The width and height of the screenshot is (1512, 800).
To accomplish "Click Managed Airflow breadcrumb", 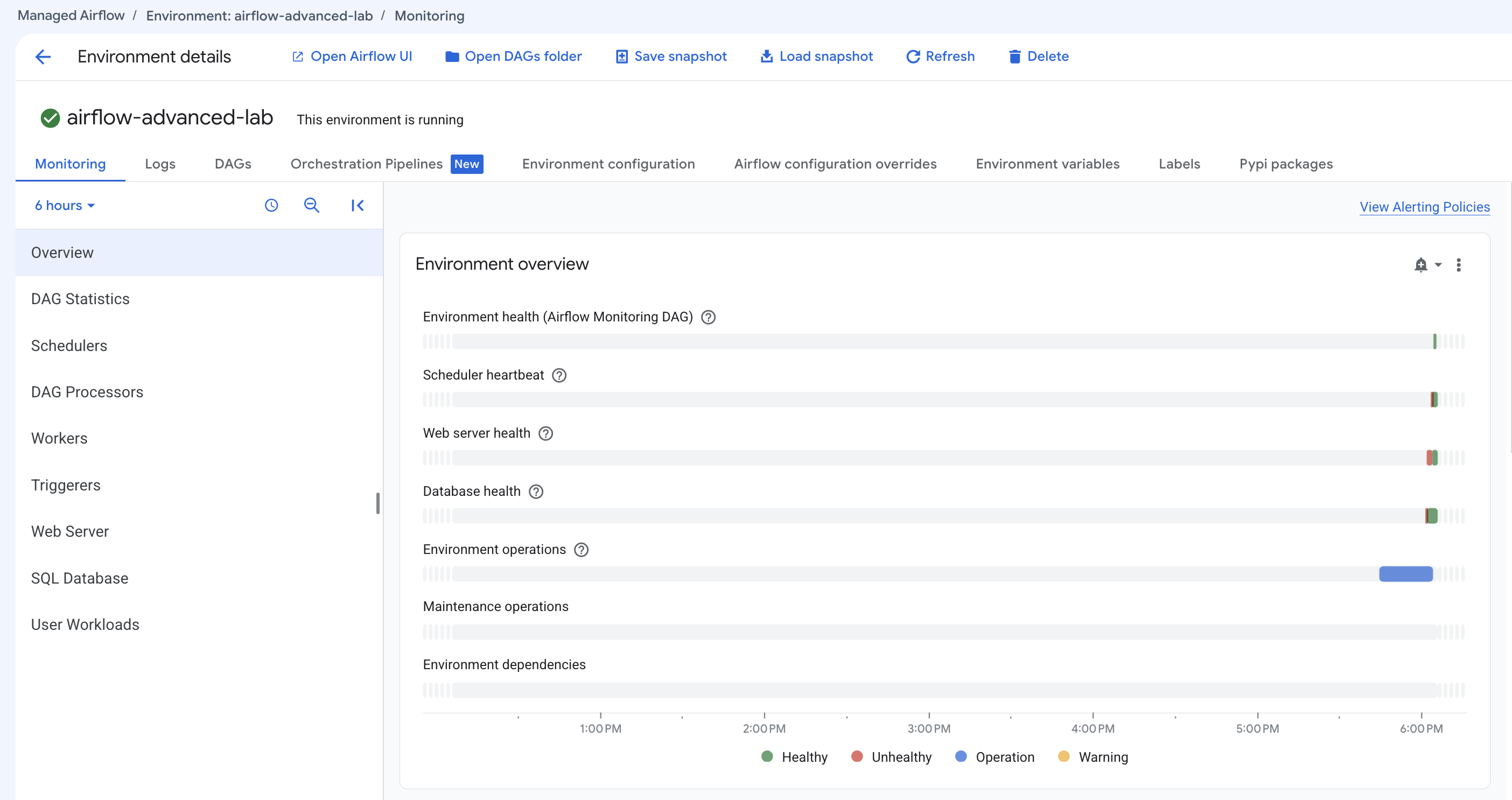I will coord(71,16).
